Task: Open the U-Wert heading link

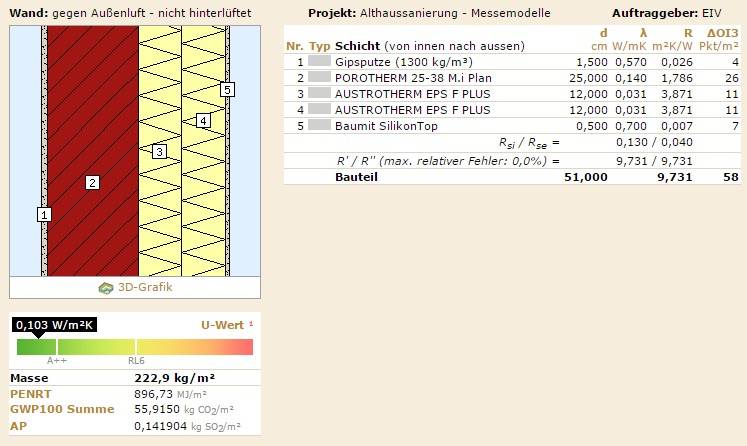Action: 222,325
